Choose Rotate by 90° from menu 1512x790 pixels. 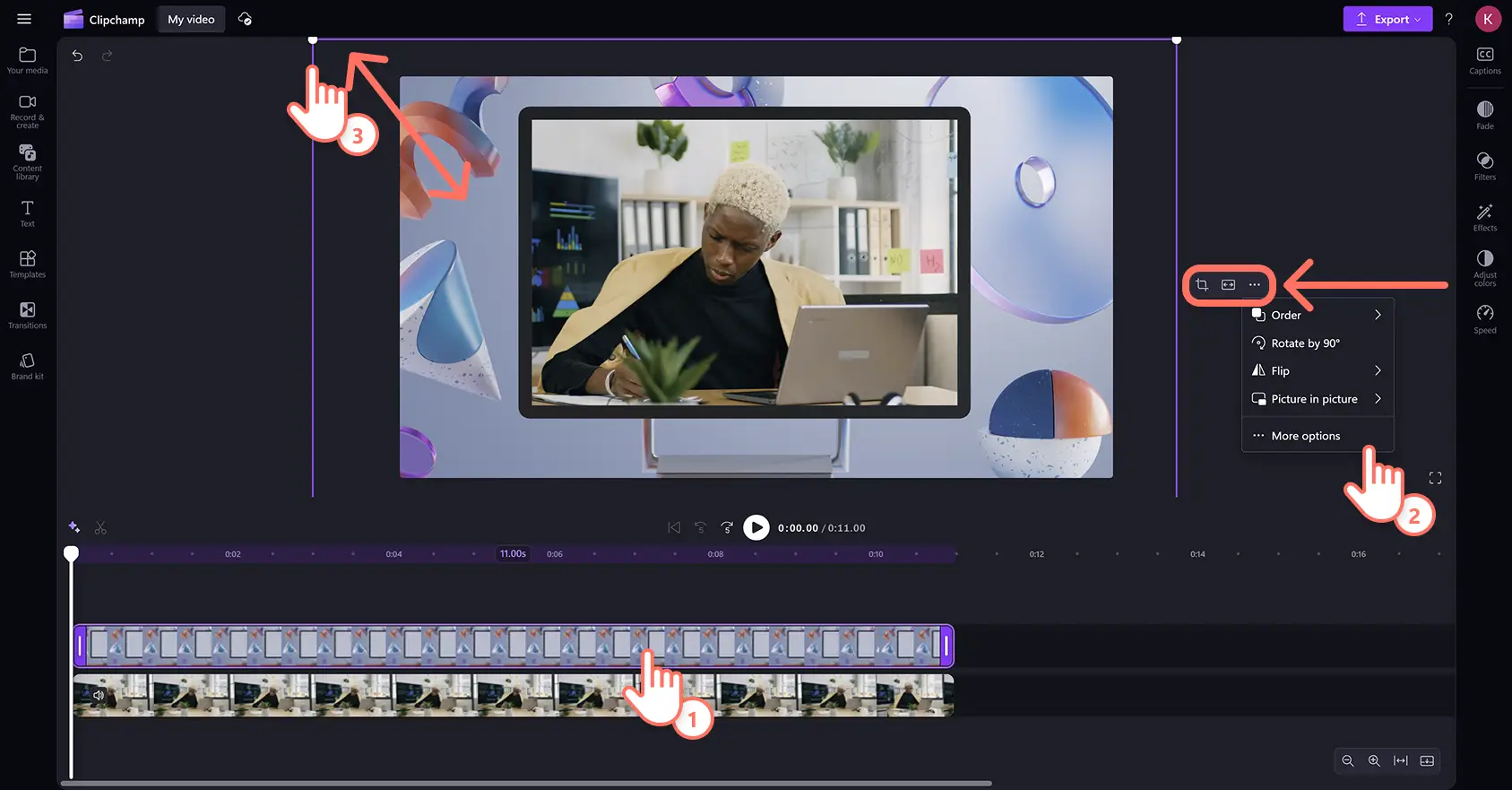pos(1305,343)
